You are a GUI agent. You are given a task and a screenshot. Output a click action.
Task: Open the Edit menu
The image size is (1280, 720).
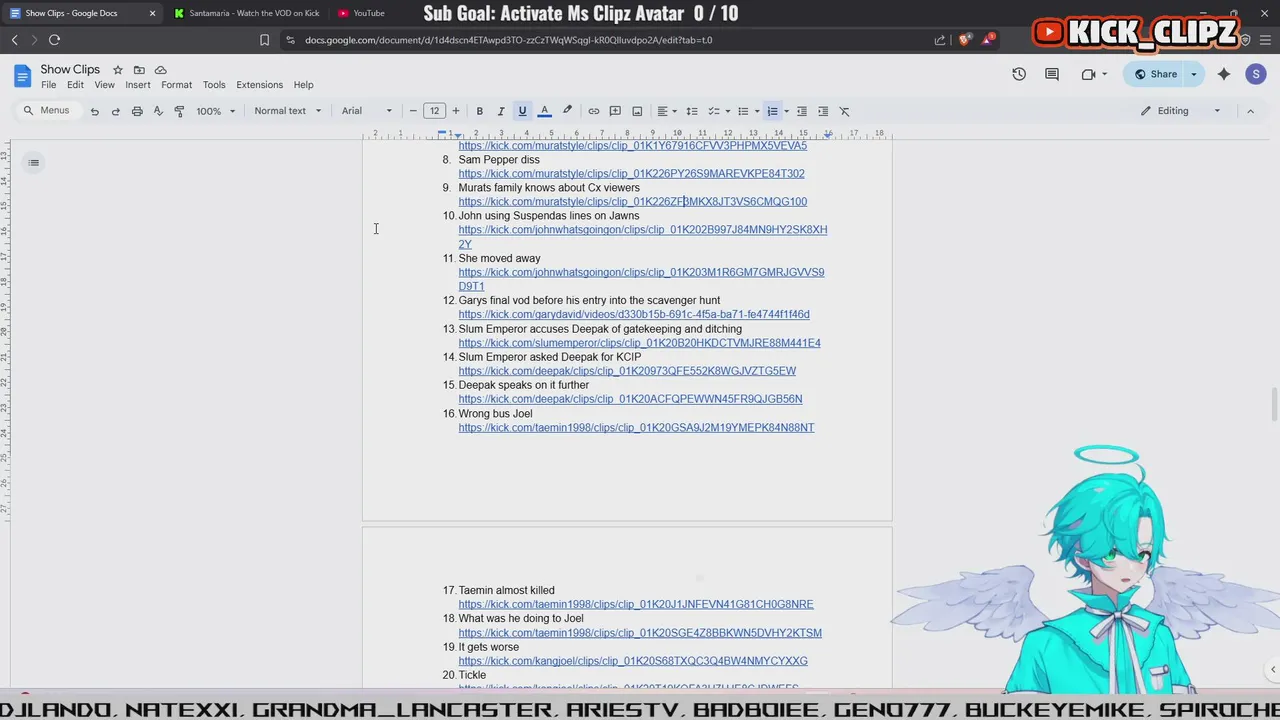point(75,85)
